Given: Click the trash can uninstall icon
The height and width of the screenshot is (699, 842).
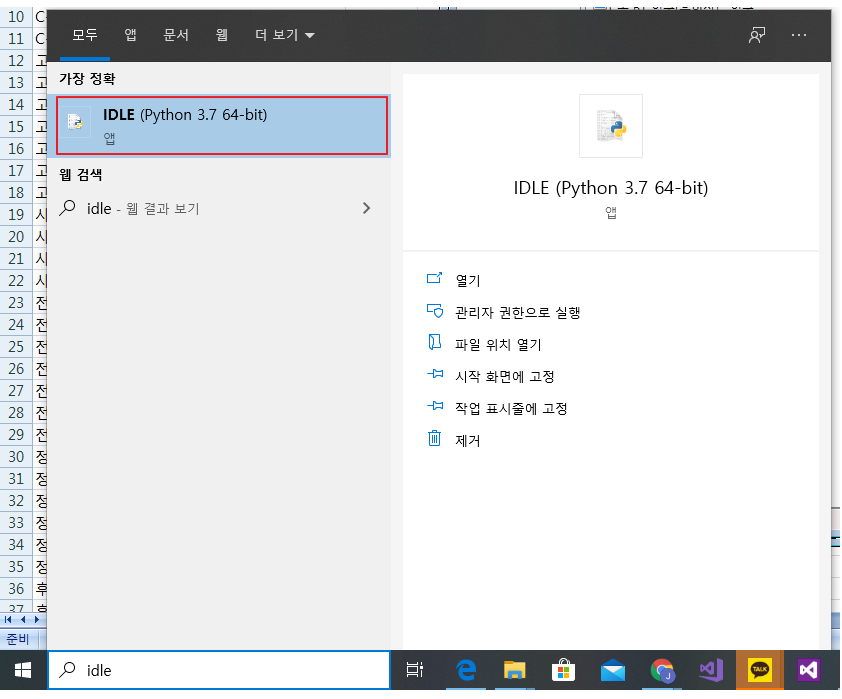Looking at the screenshot, I should coord(434,438).
